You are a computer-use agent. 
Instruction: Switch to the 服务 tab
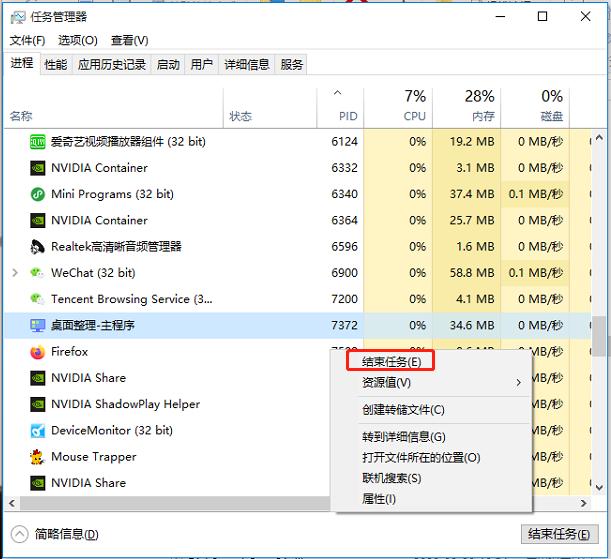pos(291,64)
